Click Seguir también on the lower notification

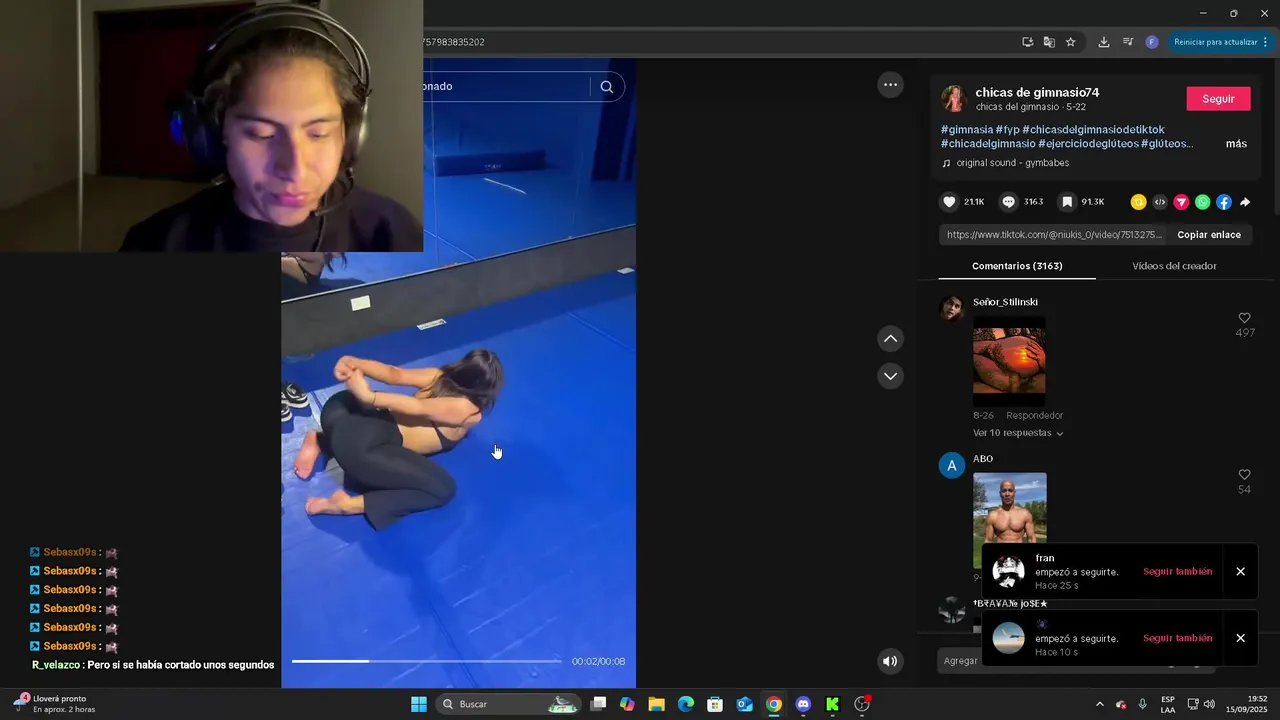tap(1177, 638)
